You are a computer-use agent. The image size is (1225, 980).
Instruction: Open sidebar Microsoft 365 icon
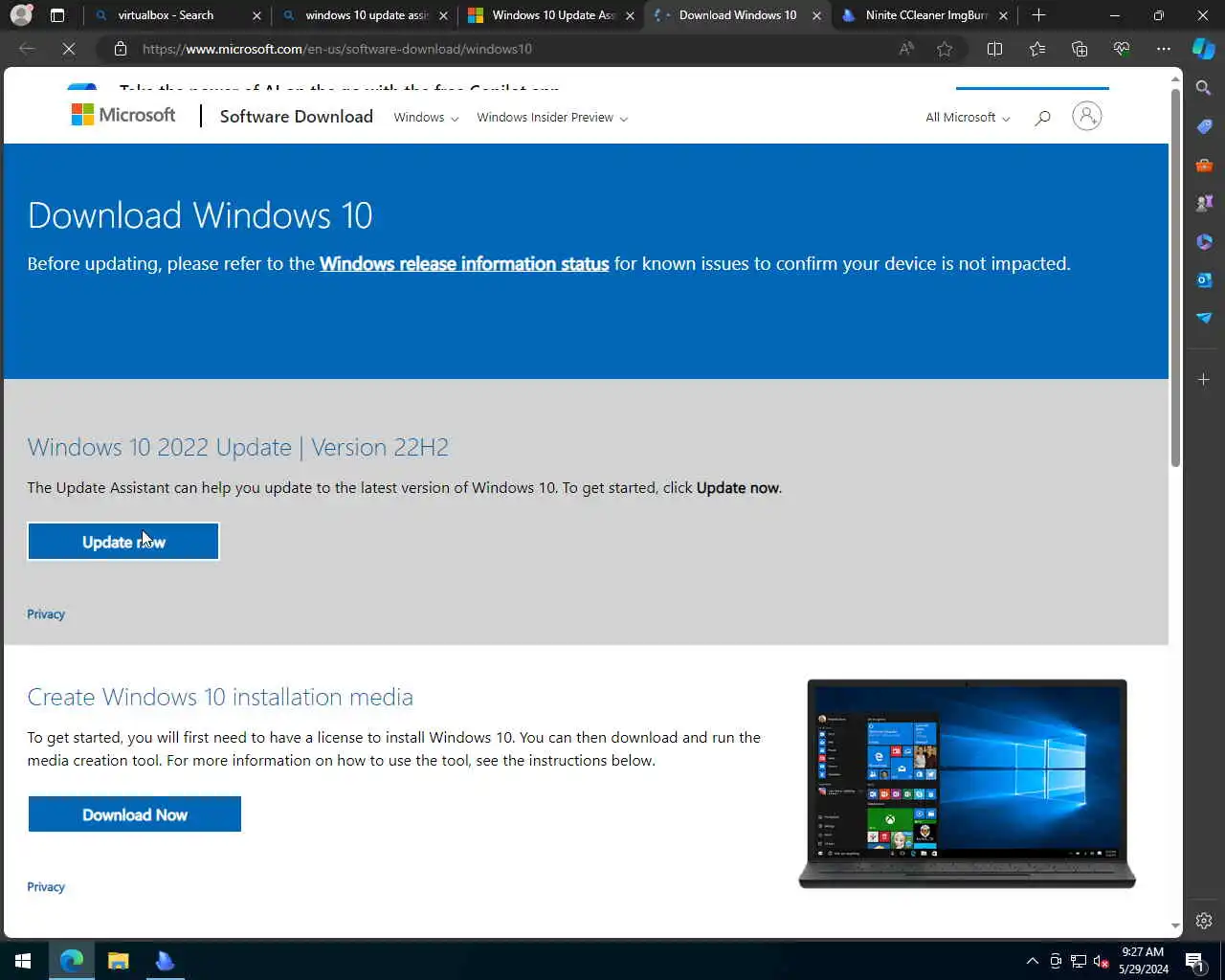(x=1204, y=241)
